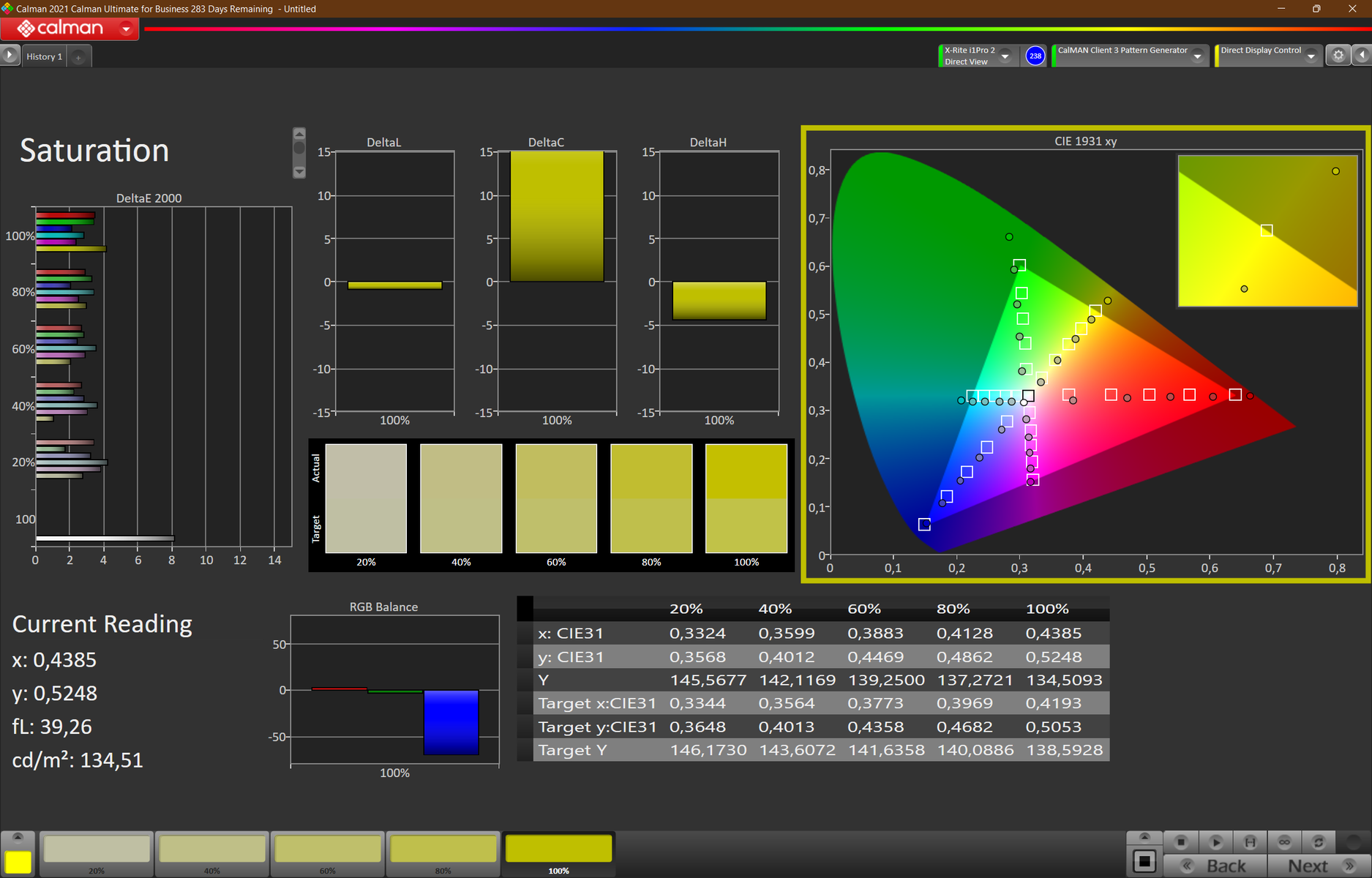The width and height of the screenshot is (1372, 878).
Task: Open the Direct Display Control dropdown
Action: [x=1311, y=56]
